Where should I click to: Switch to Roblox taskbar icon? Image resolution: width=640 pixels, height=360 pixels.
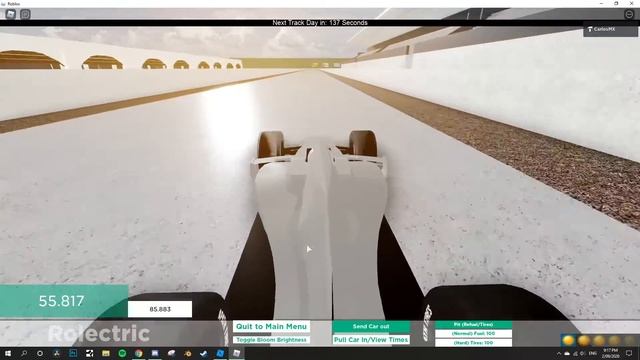(237, 353)
